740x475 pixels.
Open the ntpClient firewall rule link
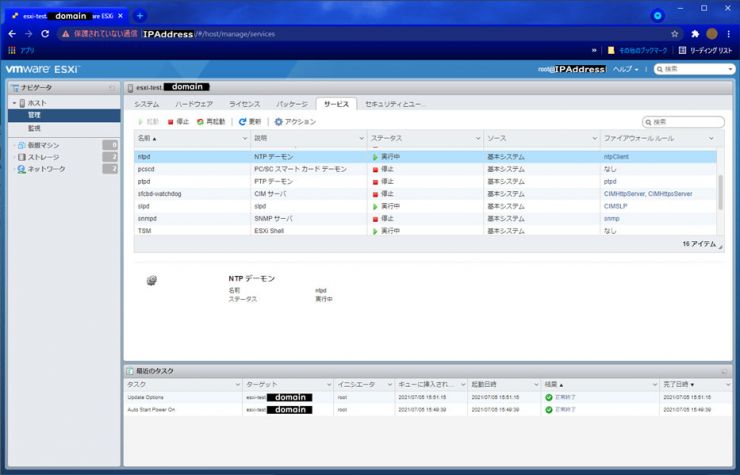click(x=616, y=157)
